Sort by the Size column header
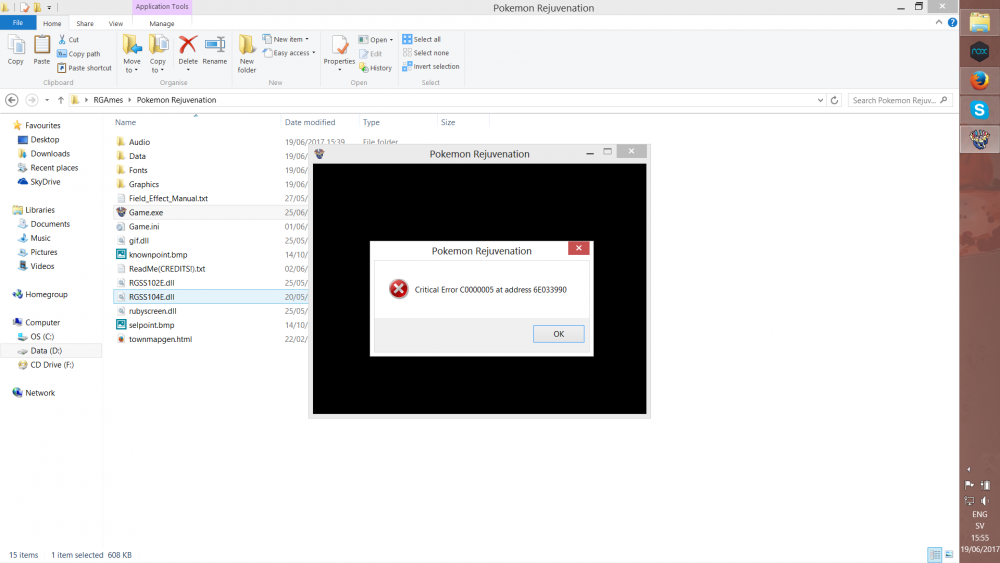Screen dimensions: 1000x563 (x=463, y=122)
